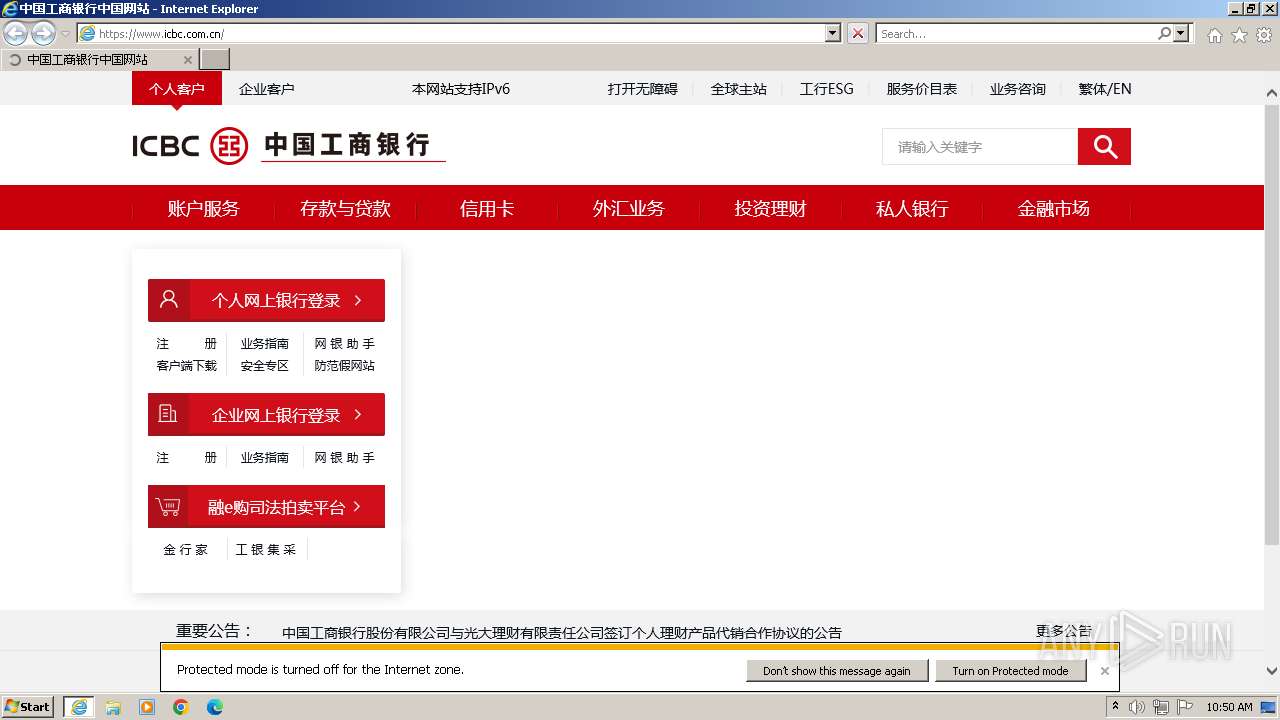Open a new blank tab
Viewport: 1280px width, 720px height.
215,60
